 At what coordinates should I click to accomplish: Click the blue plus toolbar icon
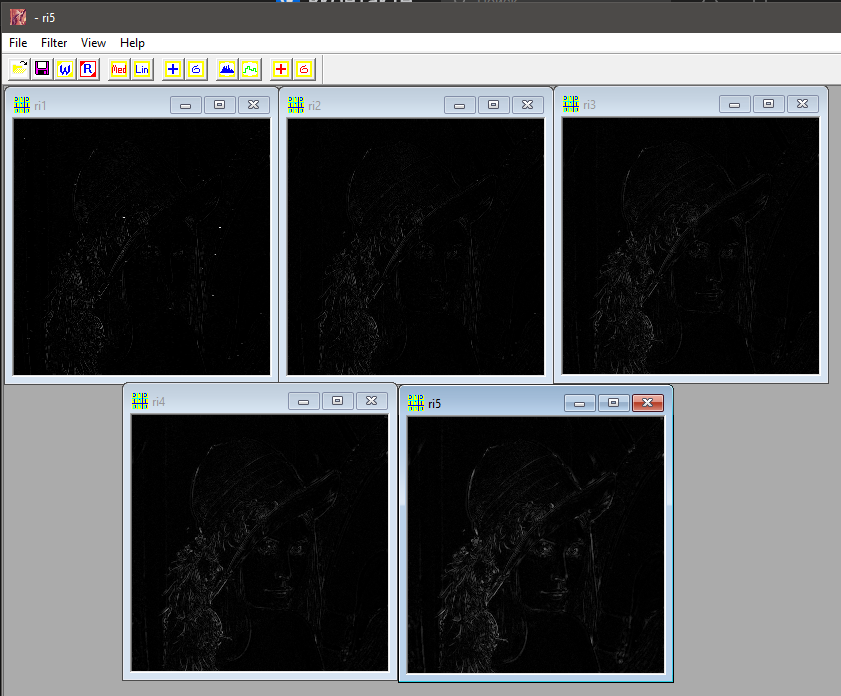click(173, 69)
